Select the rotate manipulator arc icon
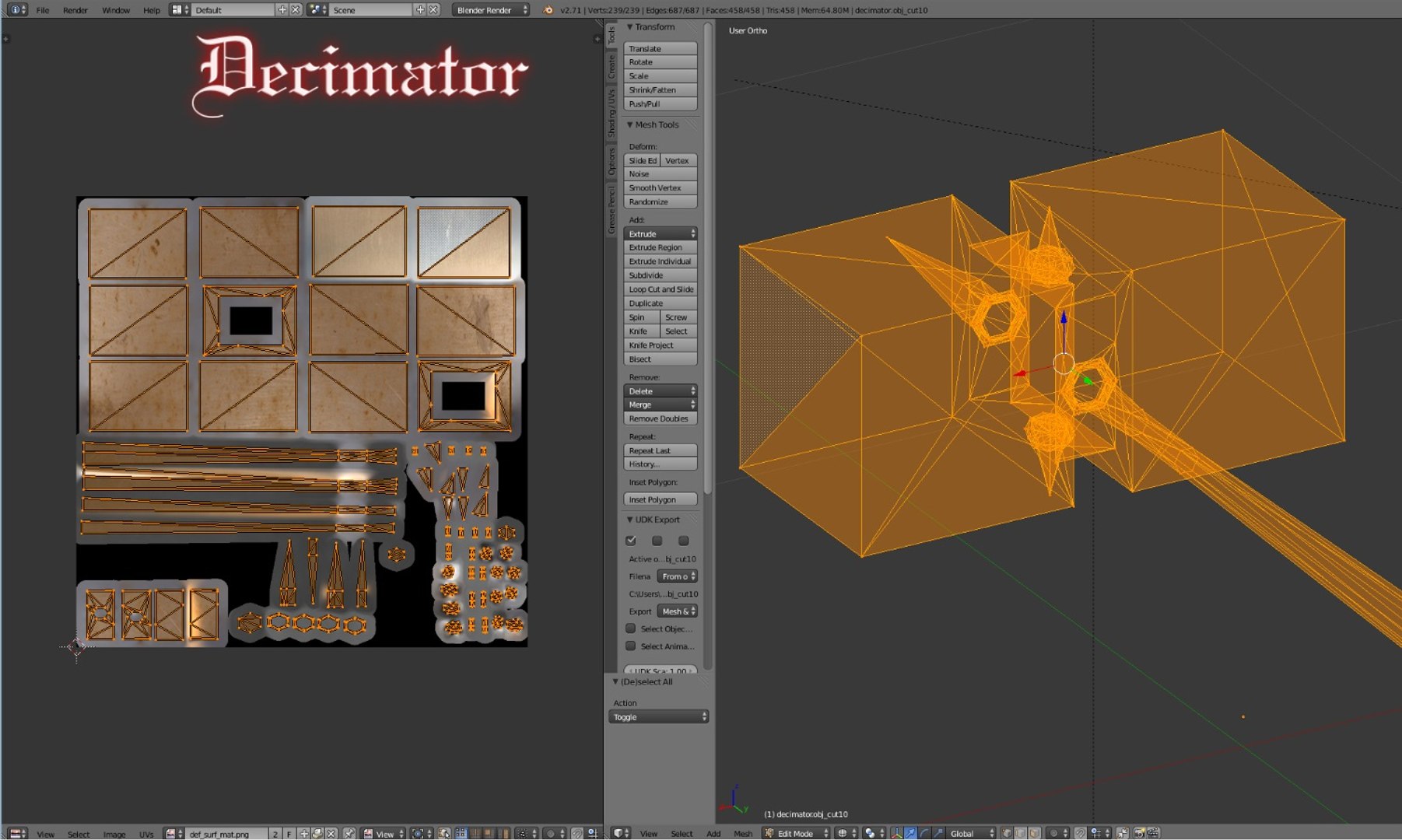The image size is (1402, 840). point(924,833)
